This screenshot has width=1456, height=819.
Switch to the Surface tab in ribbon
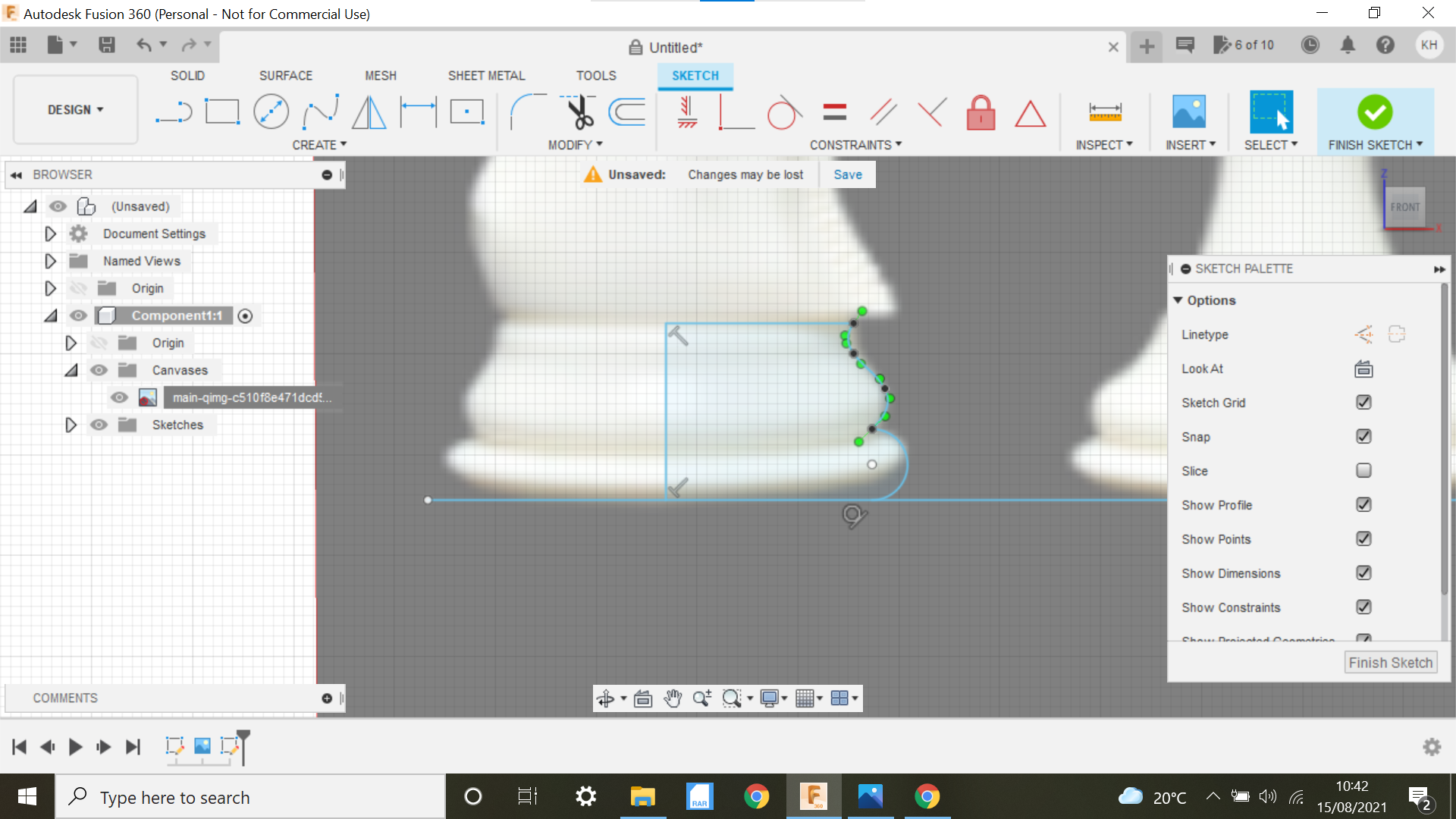[284, 75]
